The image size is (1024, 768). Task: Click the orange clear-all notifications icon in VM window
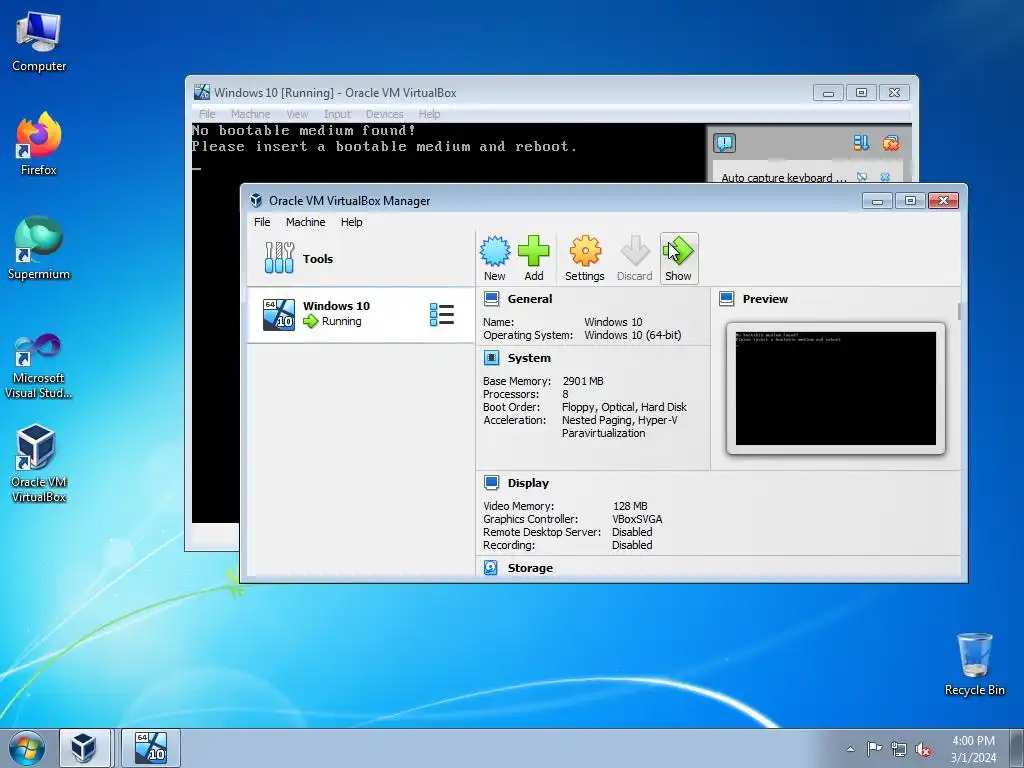(891, 143)
